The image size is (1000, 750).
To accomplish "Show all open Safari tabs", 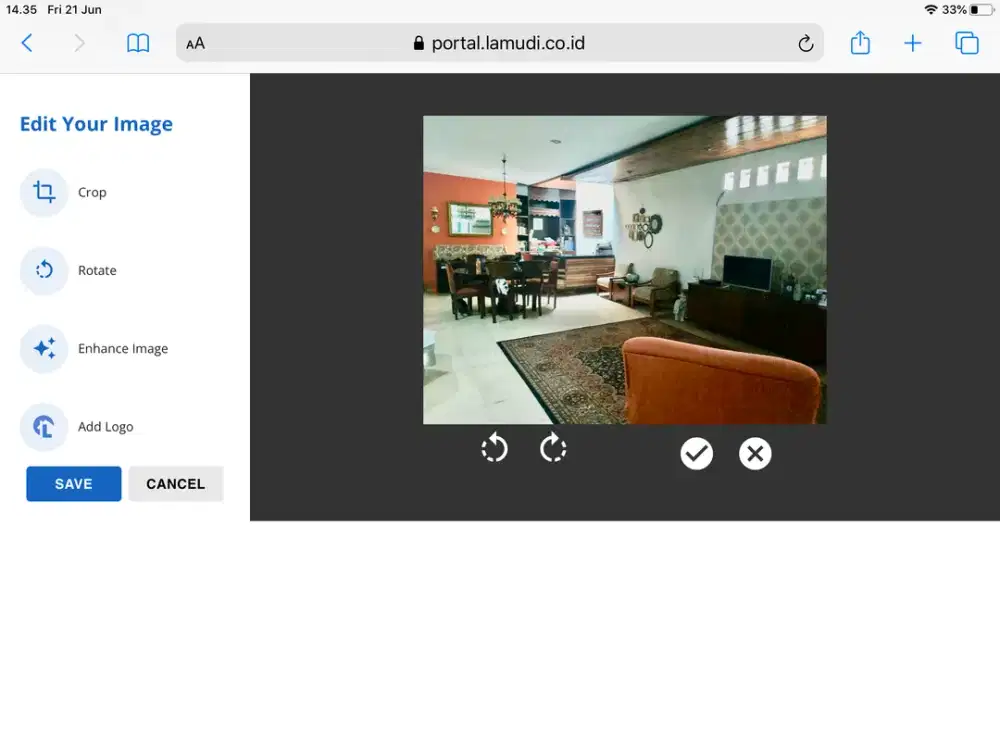I will (966, 43).
